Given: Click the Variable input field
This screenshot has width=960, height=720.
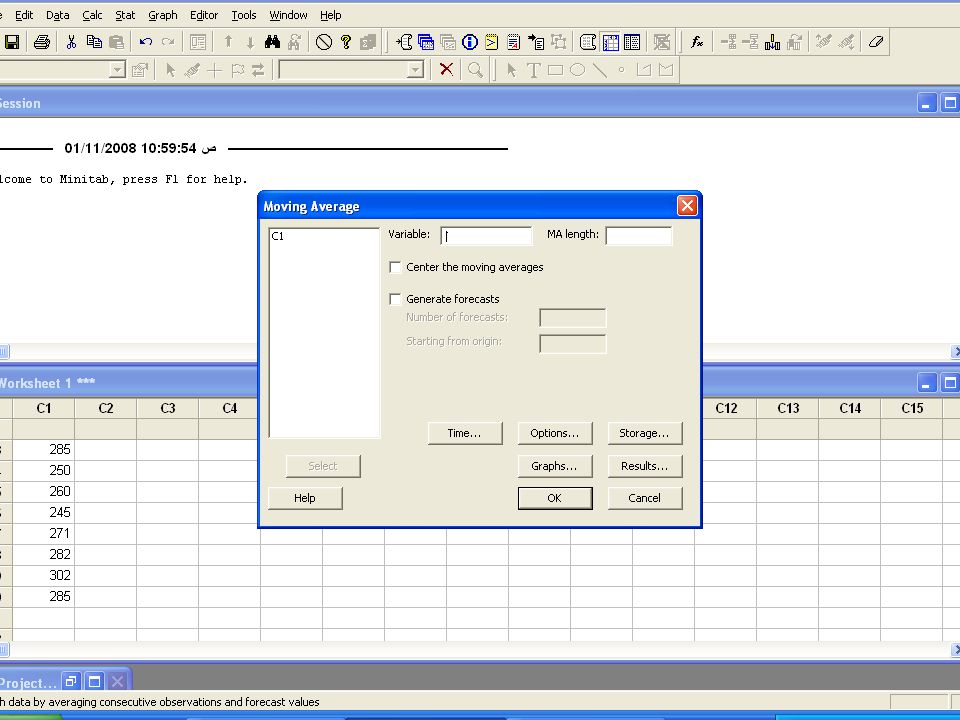Looking at the screenshot, I should [x=486, y=236].
